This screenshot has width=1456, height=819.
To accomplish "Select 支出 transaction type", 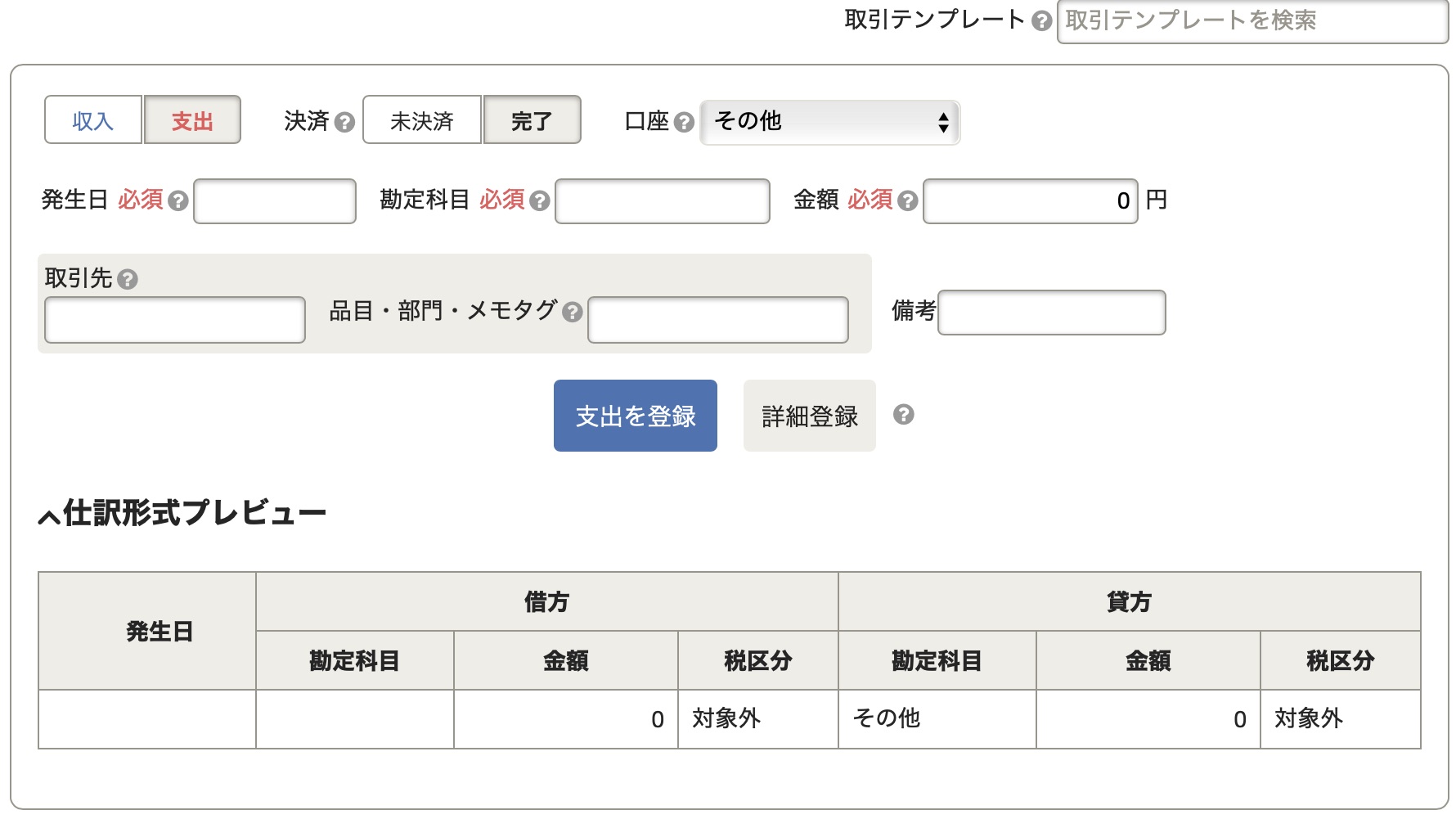I will (192, 120).
